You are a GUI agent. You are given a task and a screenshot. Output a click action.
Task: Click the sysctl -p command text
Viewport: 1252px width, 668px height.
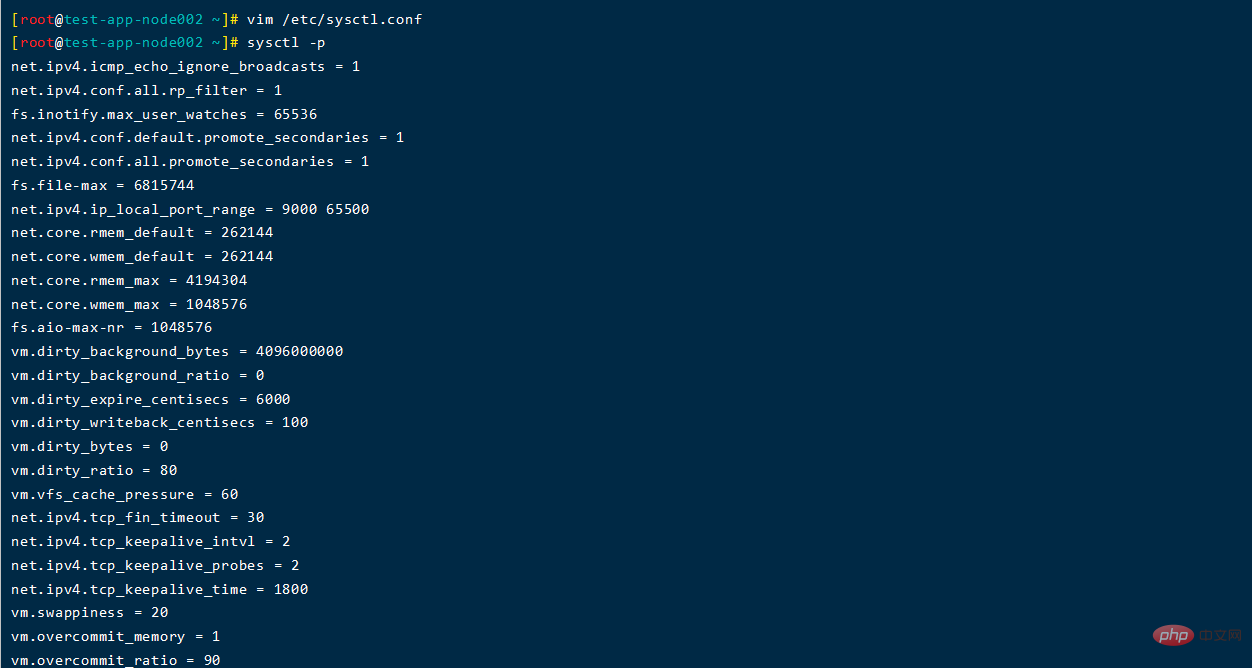point(286,43)
